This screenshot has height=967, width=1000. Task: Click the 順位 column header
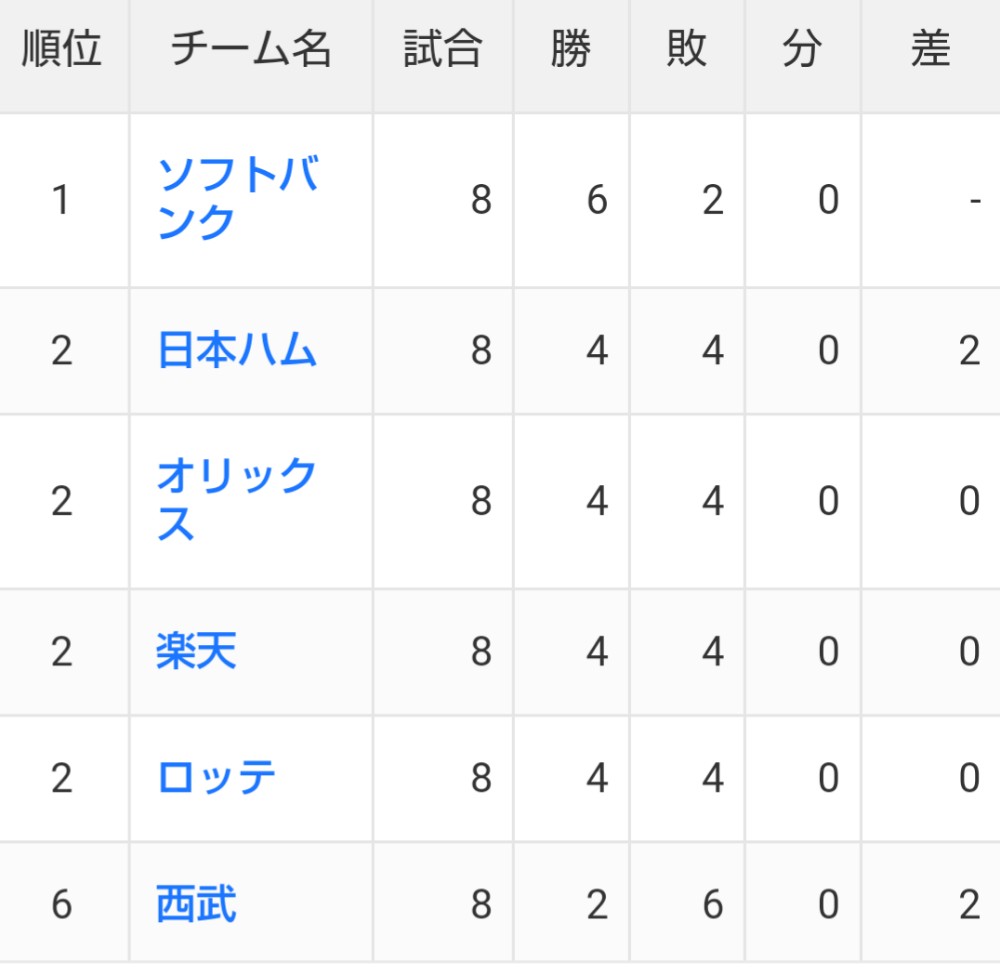click(62, 50)
